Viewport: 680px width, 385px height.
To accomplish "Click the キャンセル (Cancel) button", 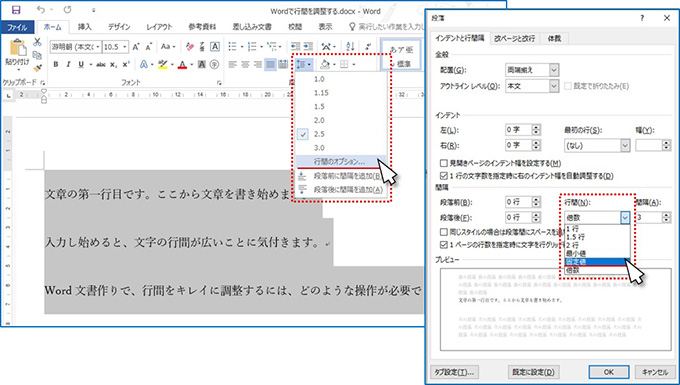I will click(x=654, y=372).
